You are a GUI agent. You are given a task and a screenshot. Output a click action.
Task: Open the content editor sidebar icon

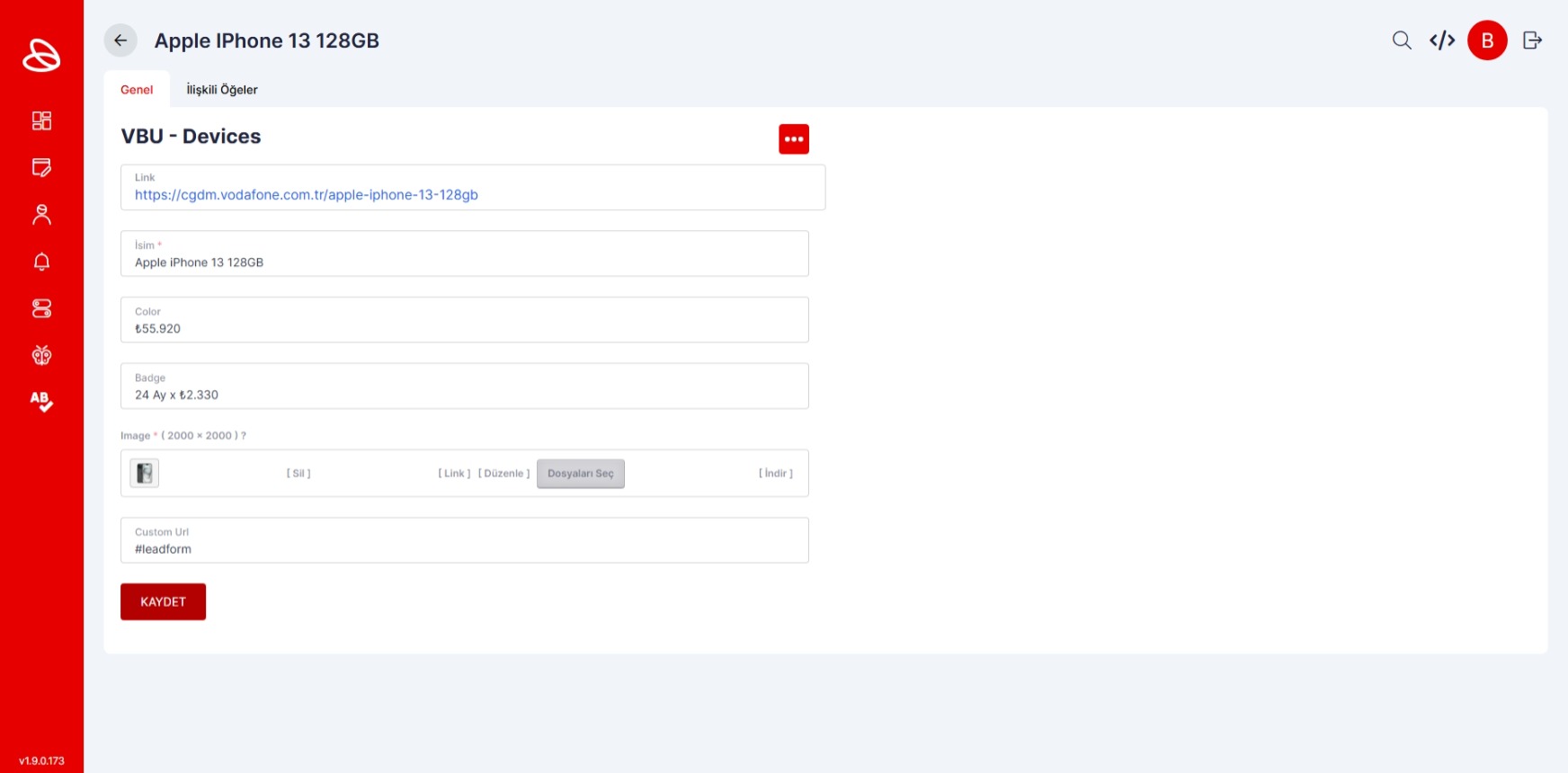(x=41, y=167)
